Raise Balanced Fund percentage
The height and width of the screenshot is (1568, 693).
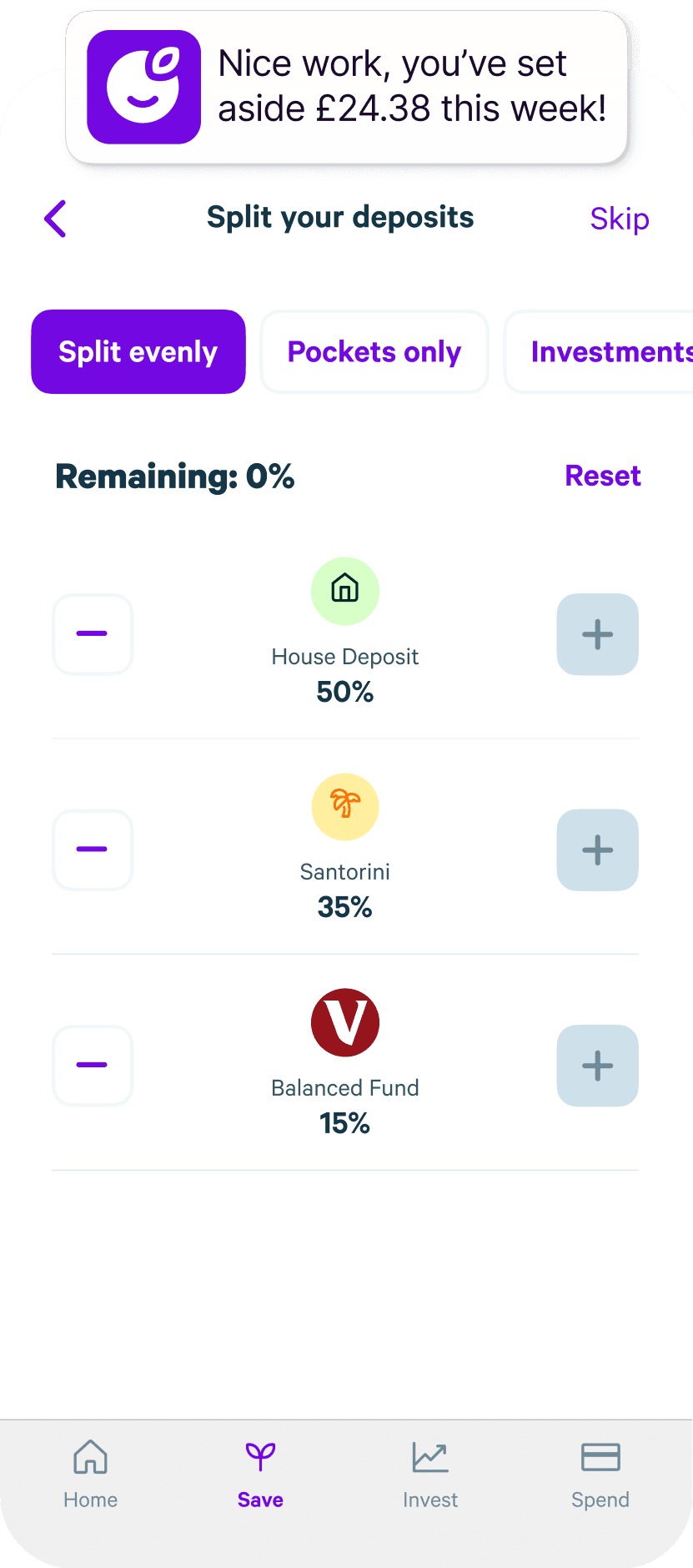[597, 1066]
